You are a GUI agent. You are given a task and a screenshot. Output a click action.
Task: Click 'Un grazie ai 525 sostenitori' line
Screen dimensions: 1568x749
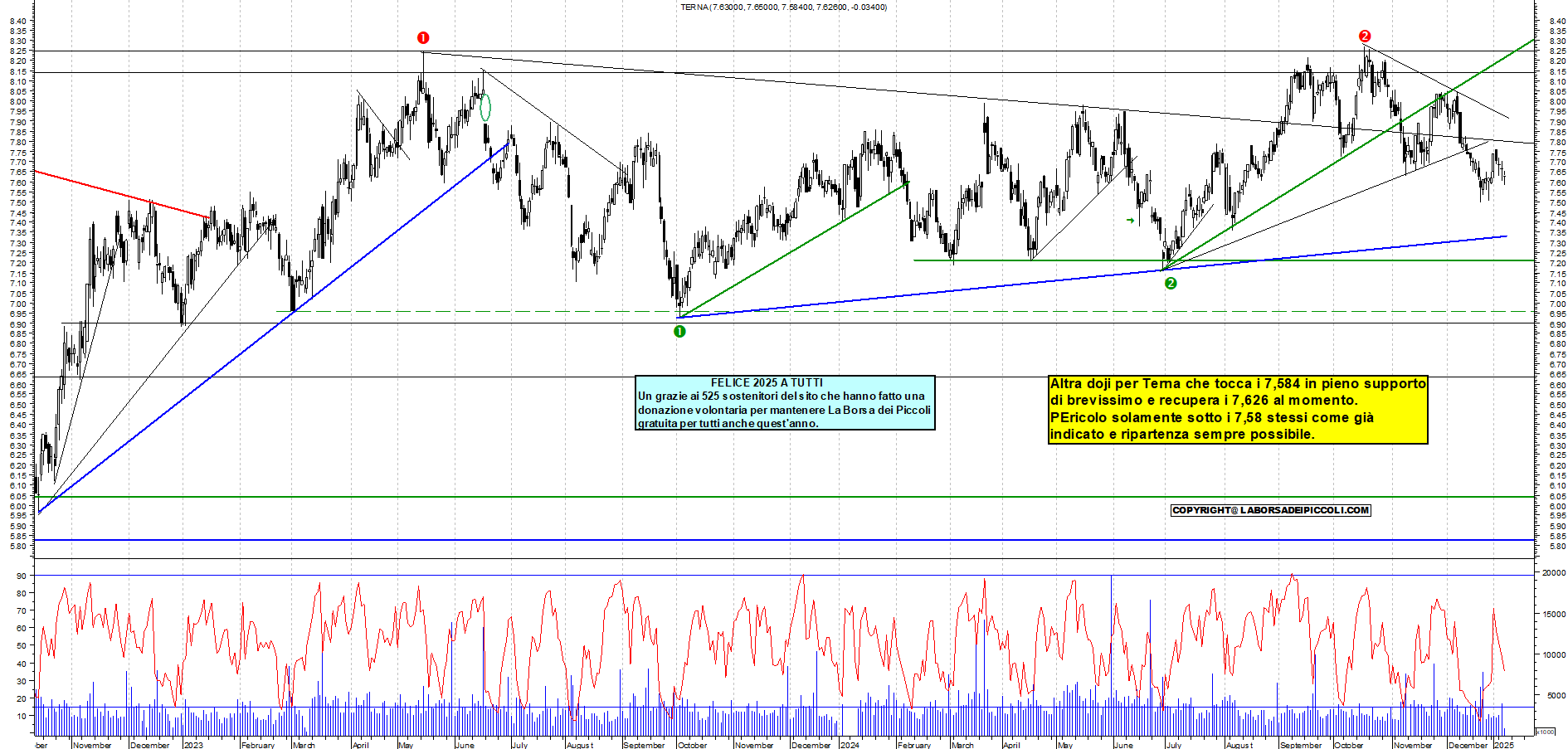(x=781, y=396)
